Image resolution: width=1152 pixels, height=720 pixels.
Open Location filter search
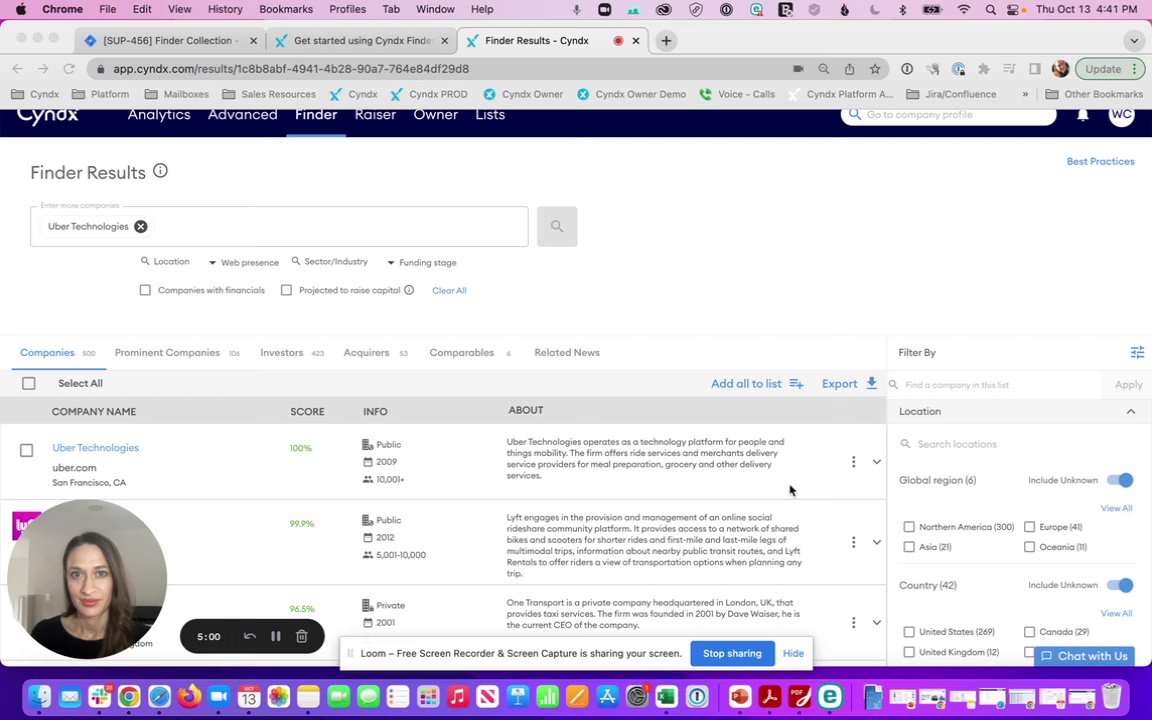pyautogui.click(x=165, y=262)
